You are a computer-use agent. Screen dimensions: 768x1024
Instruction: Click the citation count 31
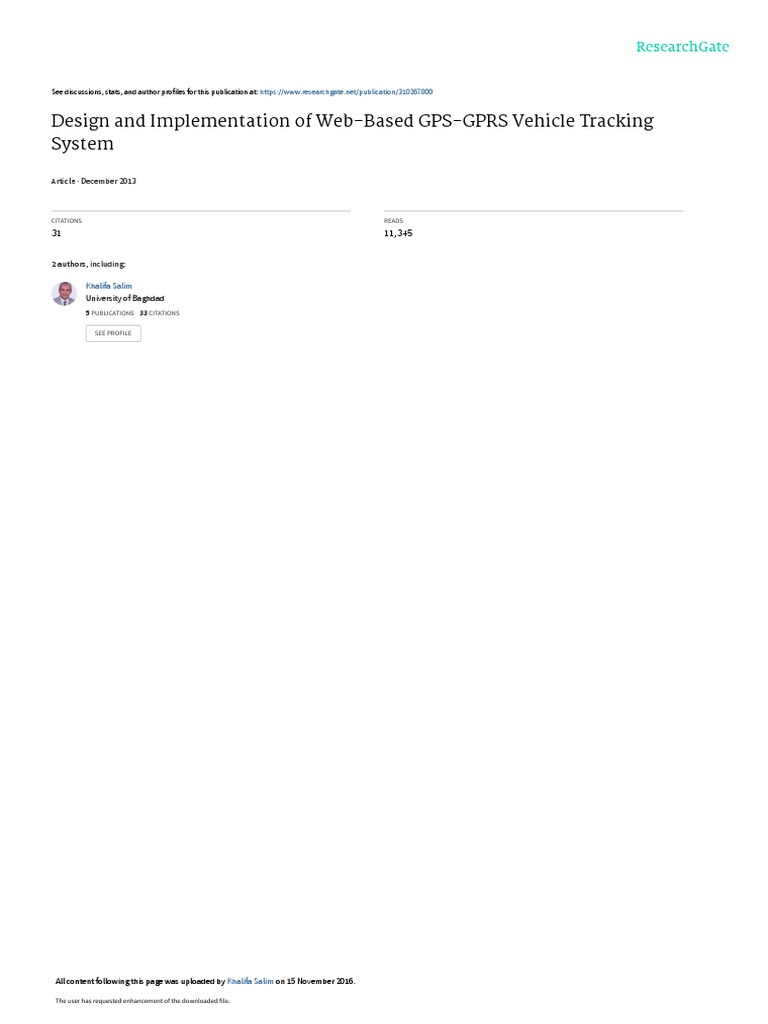pos(56,233)
